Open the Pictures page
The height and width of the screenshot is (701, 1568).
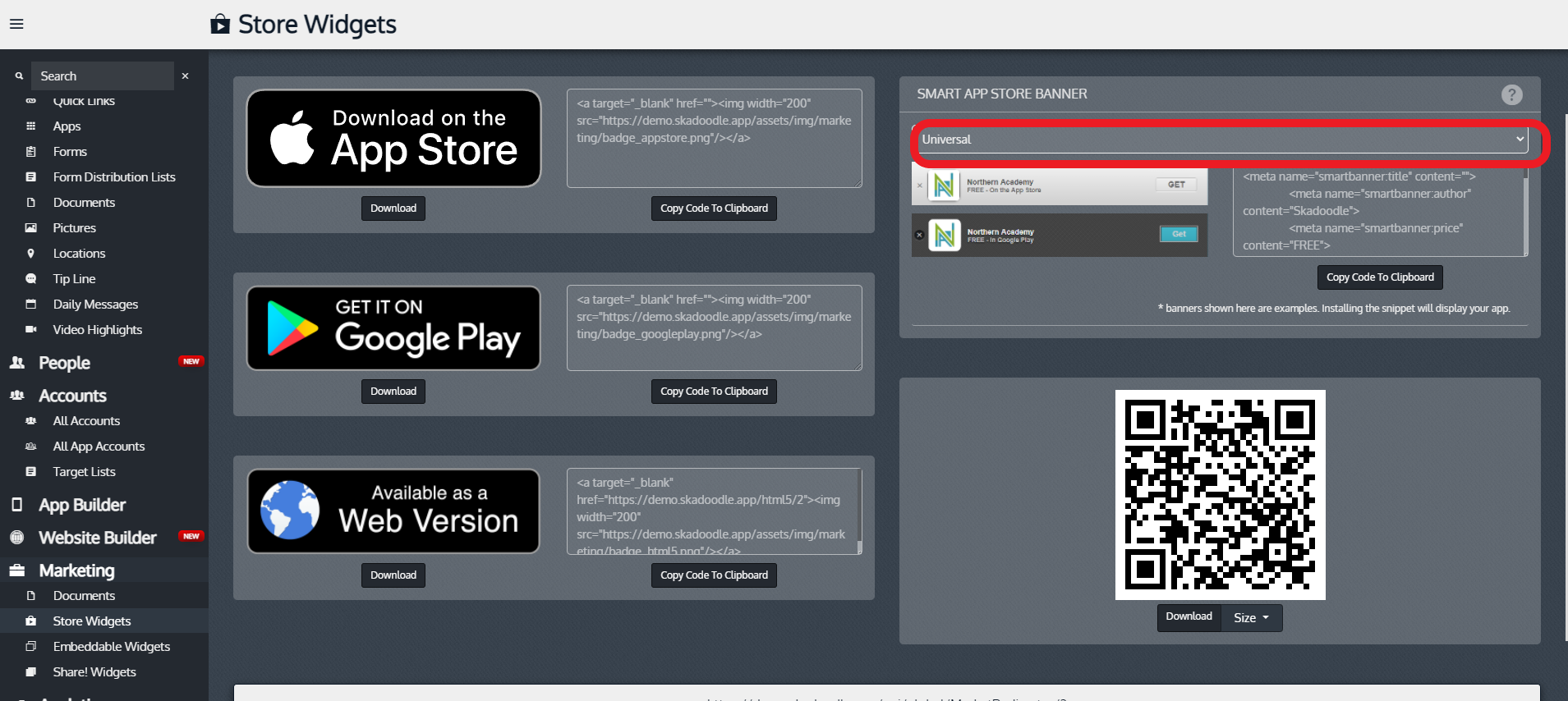click(x=74, y=228)
